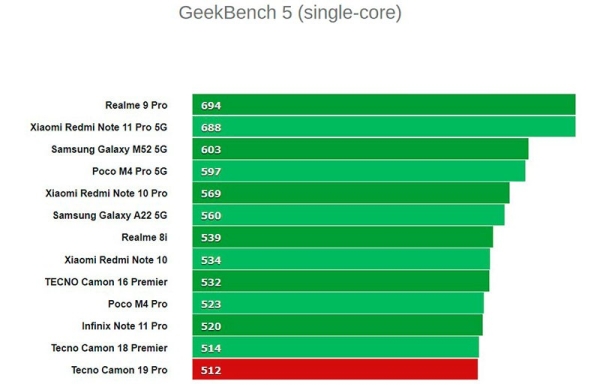Click the Xiaomi Redmi Note 11 Pro 5G bar
Viewport: 600px width, 390px height.
coord(384,127)
